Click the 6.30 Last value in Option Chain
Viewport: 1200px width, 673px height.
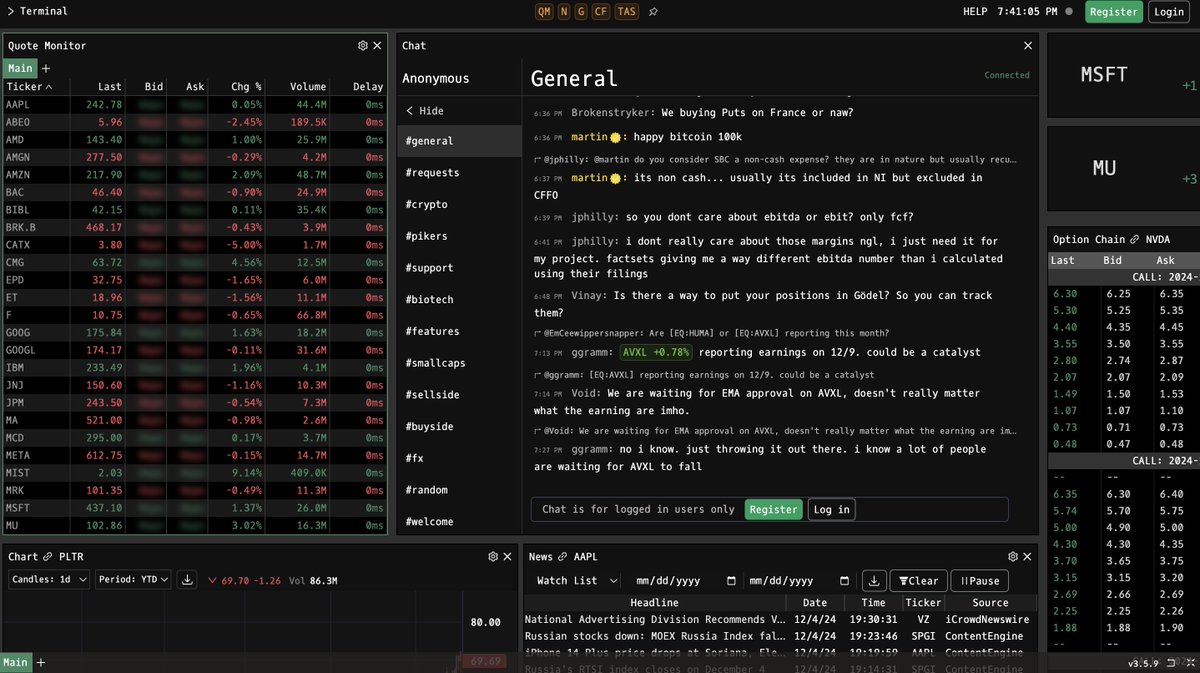1063,294
